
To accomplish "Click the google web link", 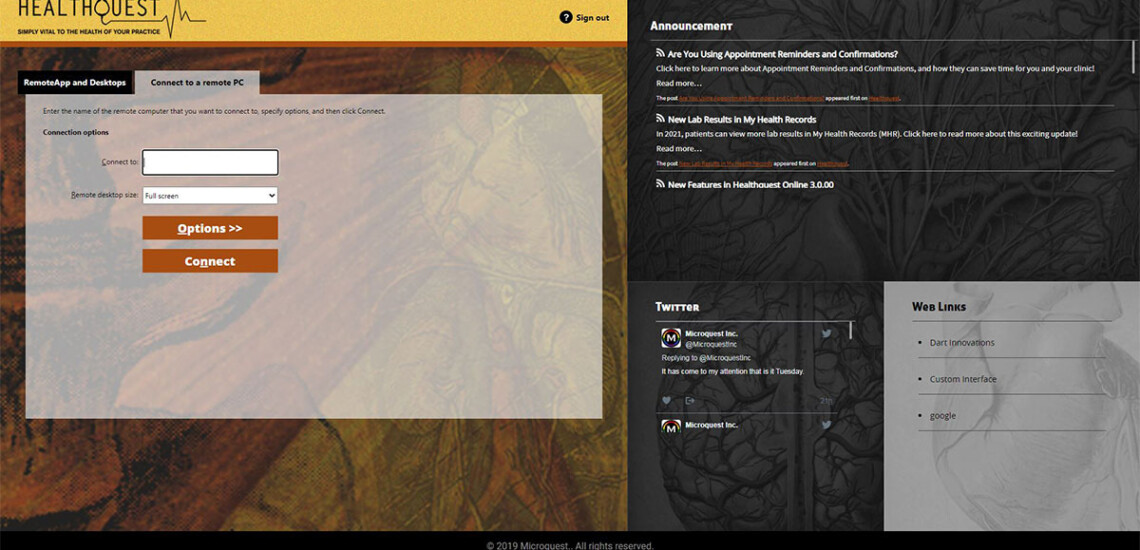I will coord(942,415).
